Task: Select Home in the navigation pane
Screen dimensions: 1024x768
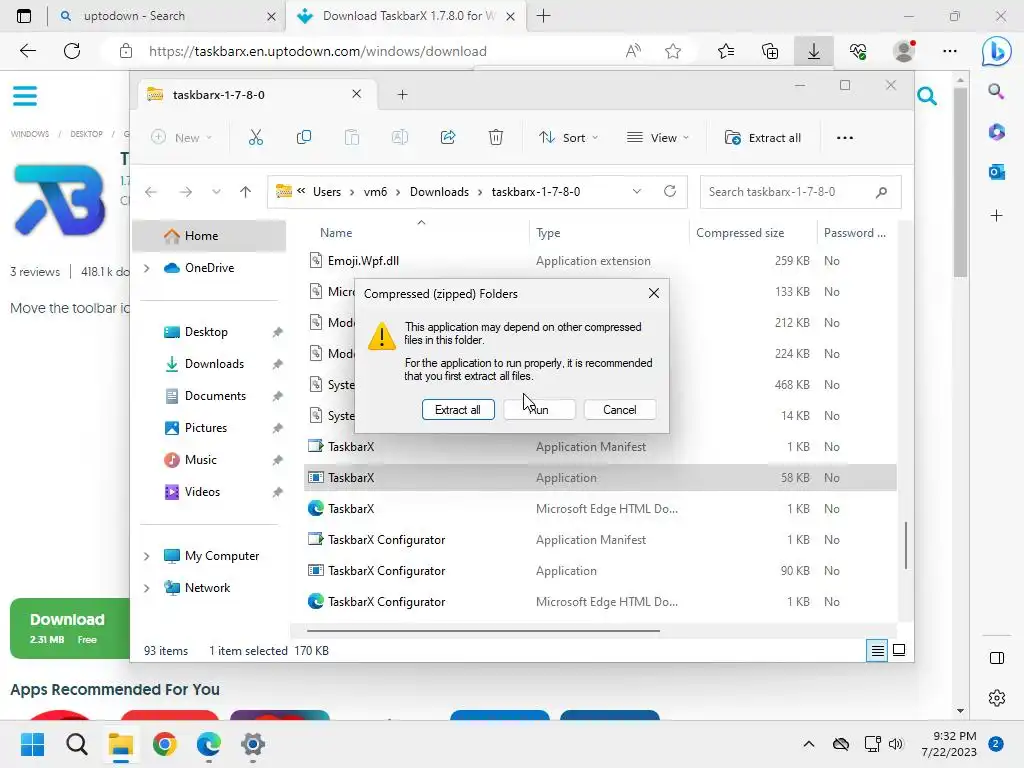Action: tap(209, 236)
